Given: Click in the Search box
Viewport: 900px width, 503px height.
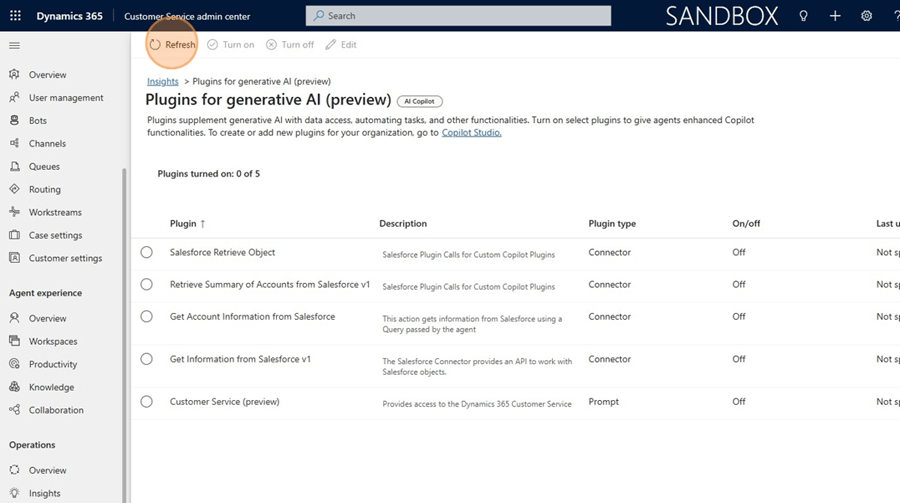Looking at the screenshot, I should pyautogui.click(x=458, y=16).
